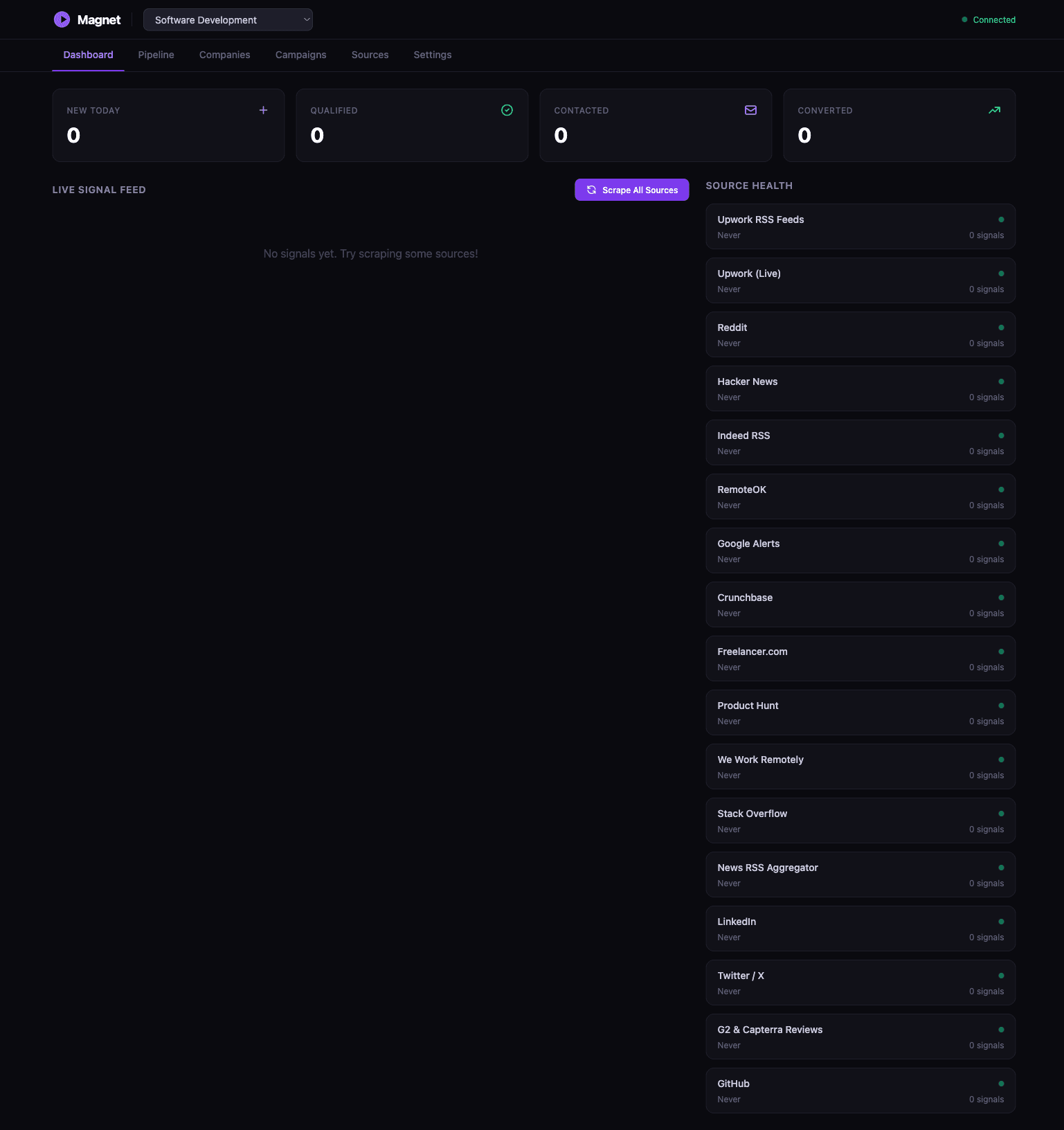Switch to the Dashboard tab

pos(88,55)
